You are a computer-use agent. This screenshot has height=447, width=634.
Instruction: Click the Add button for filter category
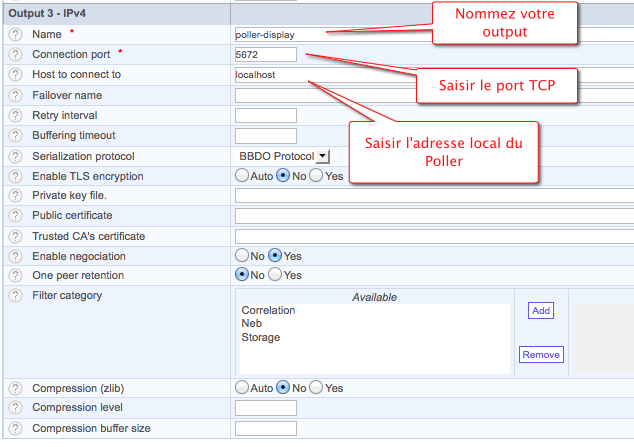pyautogui.click(x=540, y=311)
